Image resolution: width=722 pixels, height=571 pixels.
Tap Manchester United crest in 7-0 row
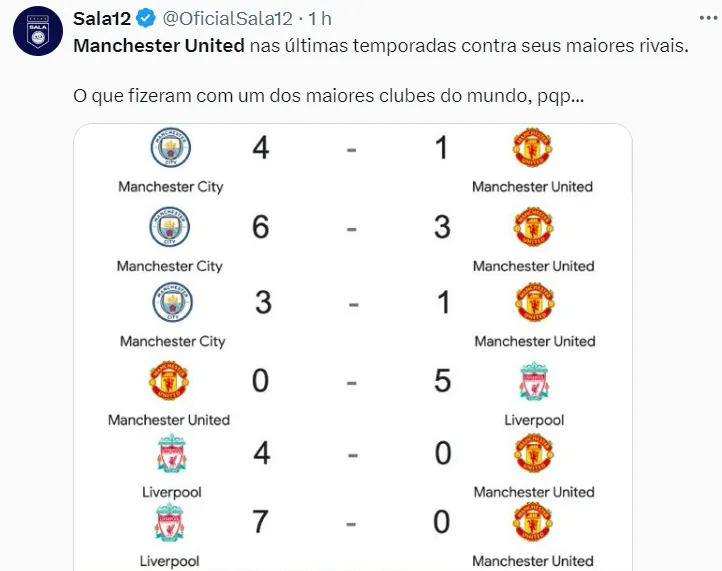pyautogui.click(x=533, y=524)
